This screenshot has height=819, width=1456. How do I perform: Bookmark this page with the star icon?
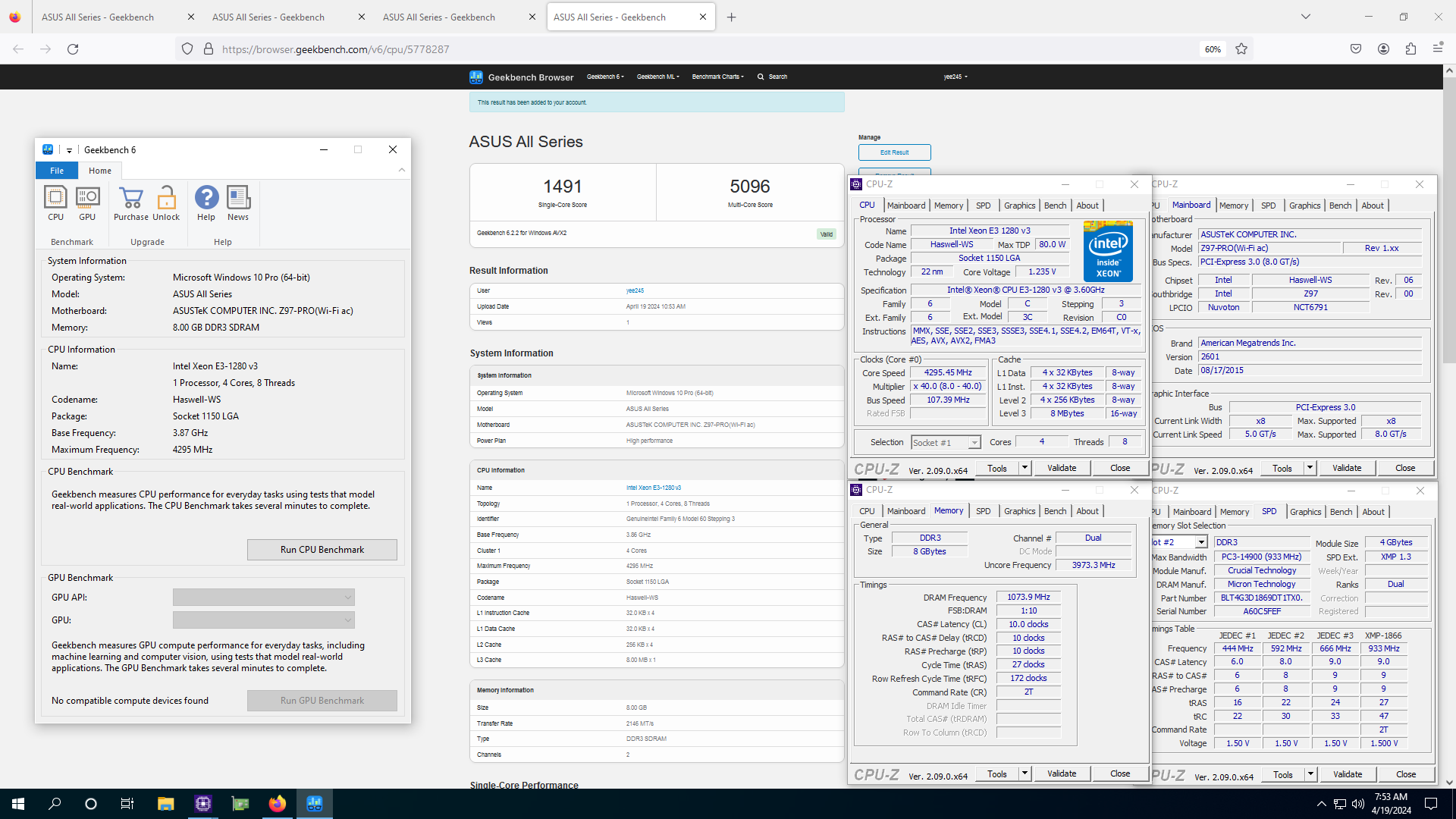coord(1241,49)
